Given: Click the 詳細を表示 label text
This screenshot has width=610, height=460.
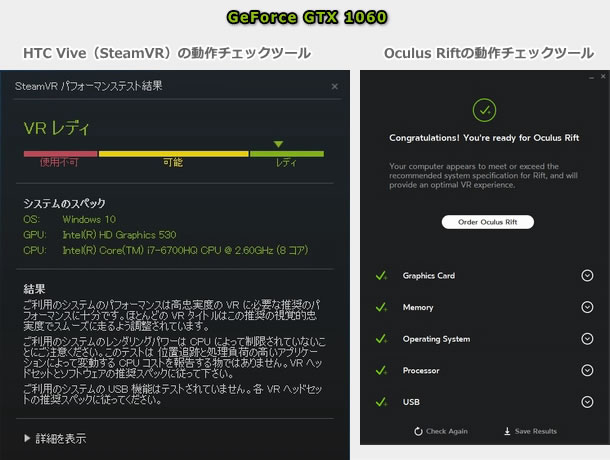Looking at the screenshot, I should point(61,439).
